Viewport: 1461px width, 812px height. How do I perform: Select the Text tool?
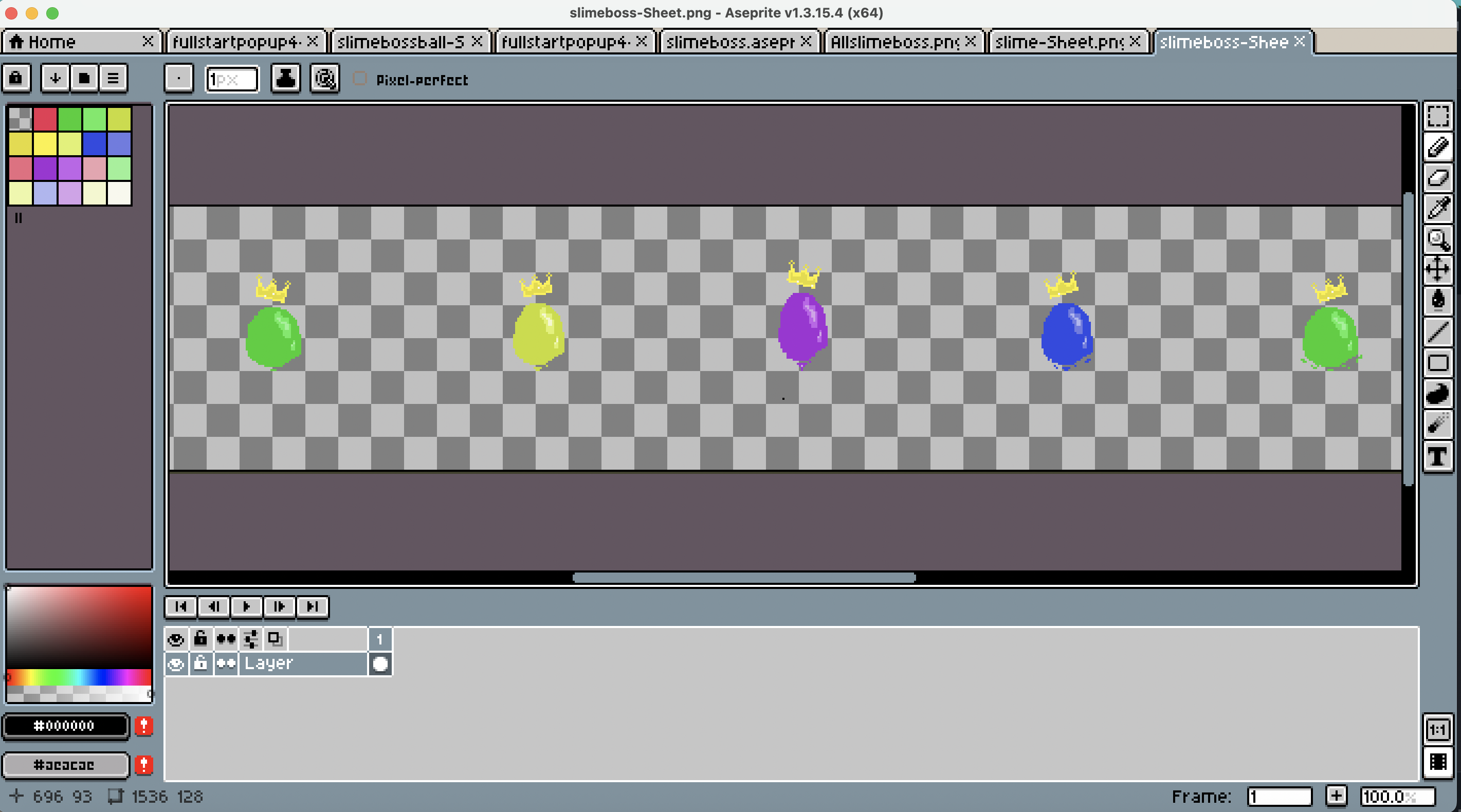pyautogui.click(x=1438, y=456)
